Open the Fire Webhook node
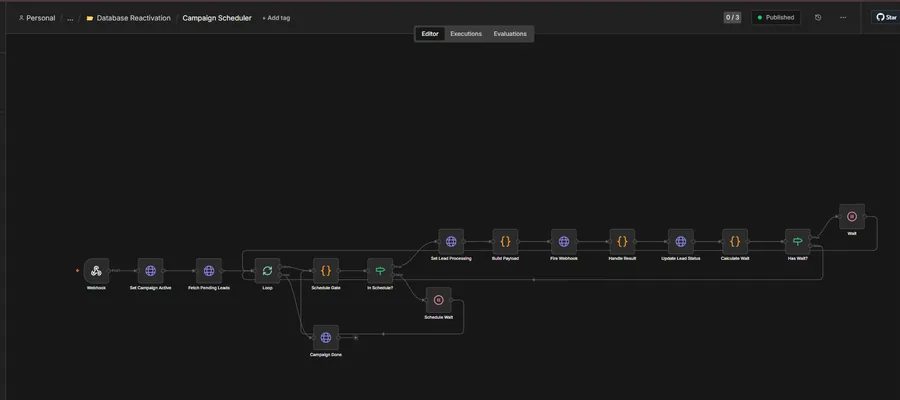 pos(564,242)
